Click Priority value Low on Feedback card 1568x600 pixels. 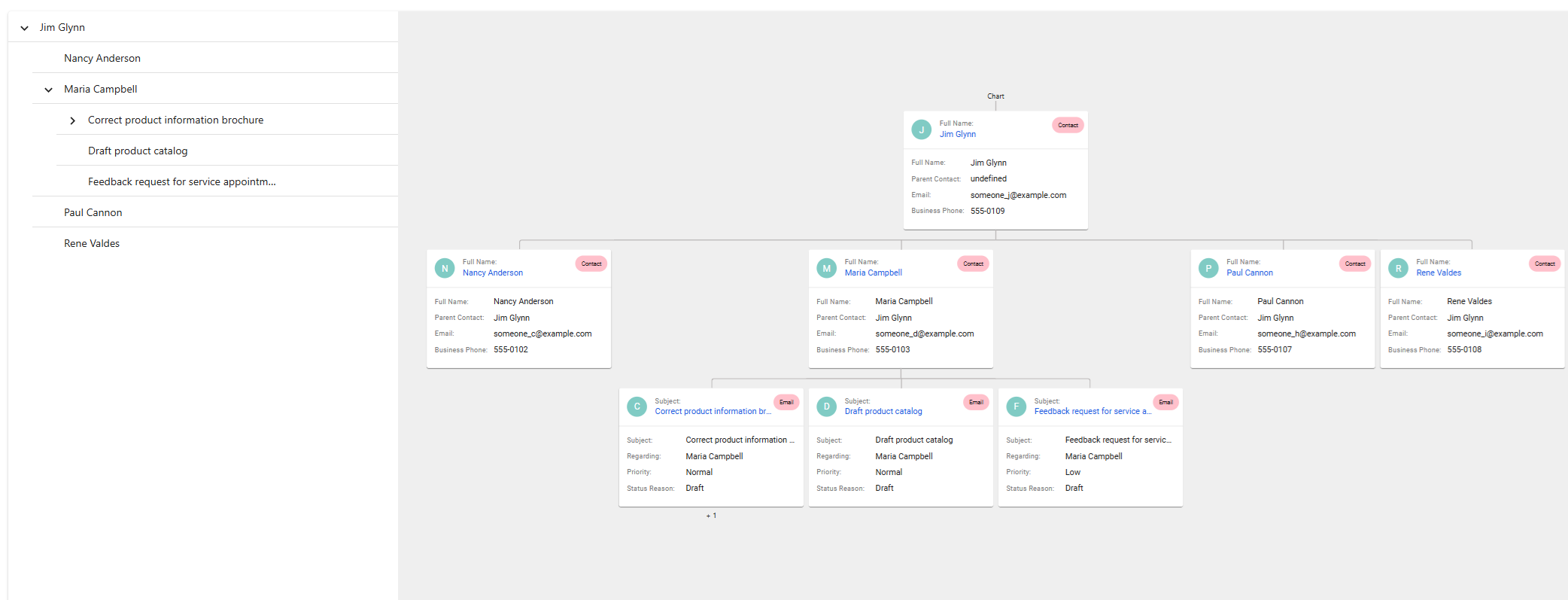1072,472
